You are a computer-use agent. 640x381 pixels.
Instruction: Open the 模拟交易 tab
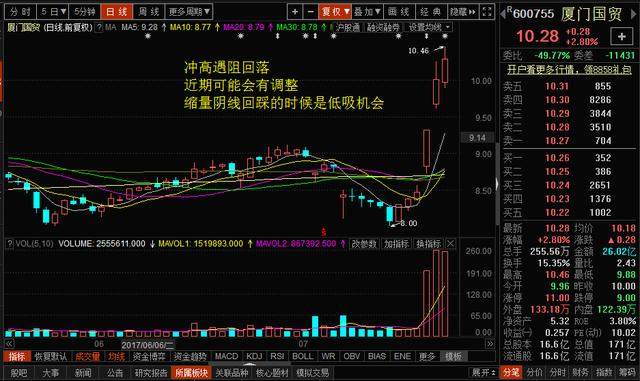pos(313,373)
